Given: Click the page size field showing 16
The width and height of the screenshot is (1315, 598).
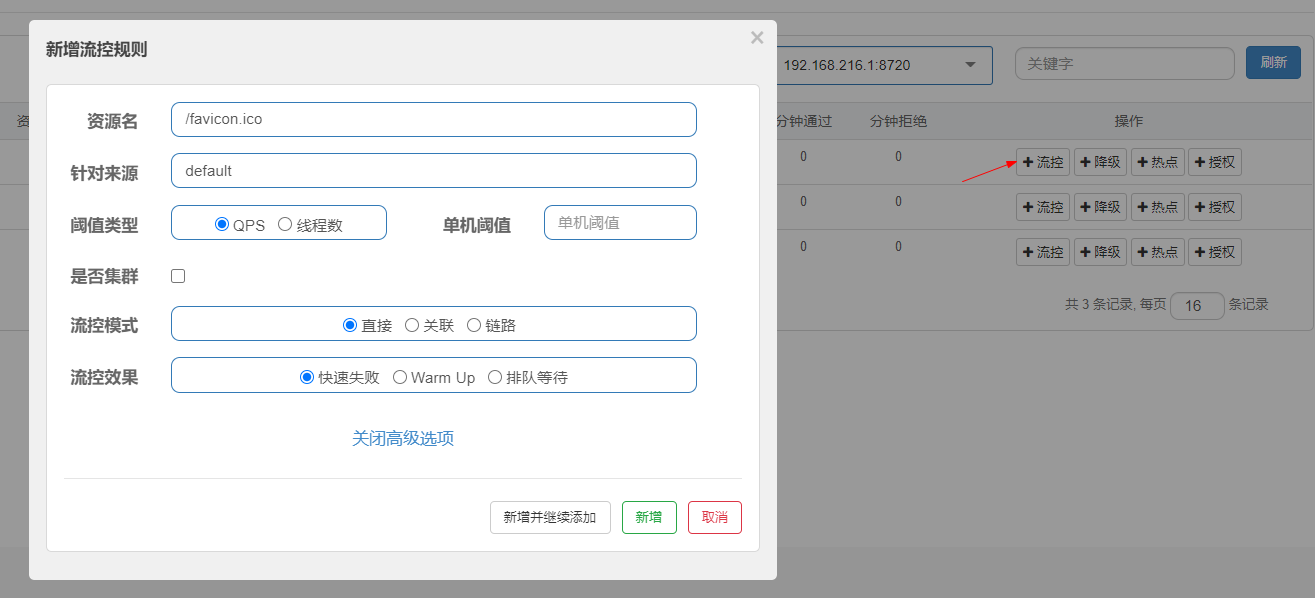Looking at the screenshot, I should [x=1197, y=306].
